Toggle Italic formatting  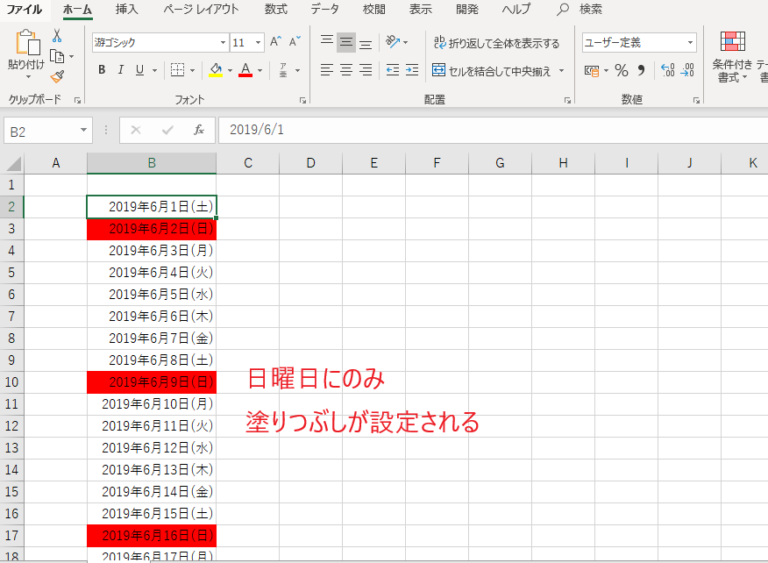point(120,70)
